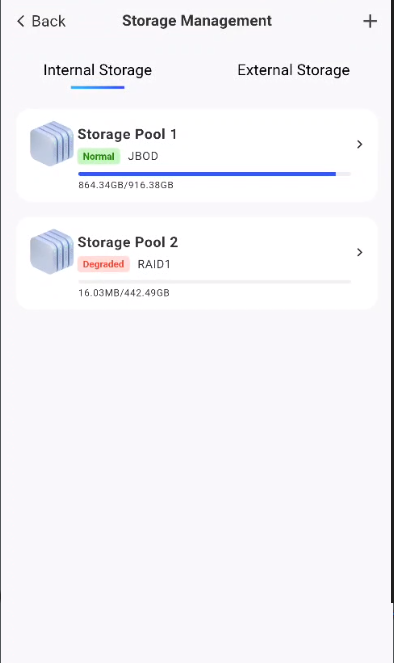The image size is (394, 663).
Task: Tap the plus icon to add storage
Action: coord(370,21)
